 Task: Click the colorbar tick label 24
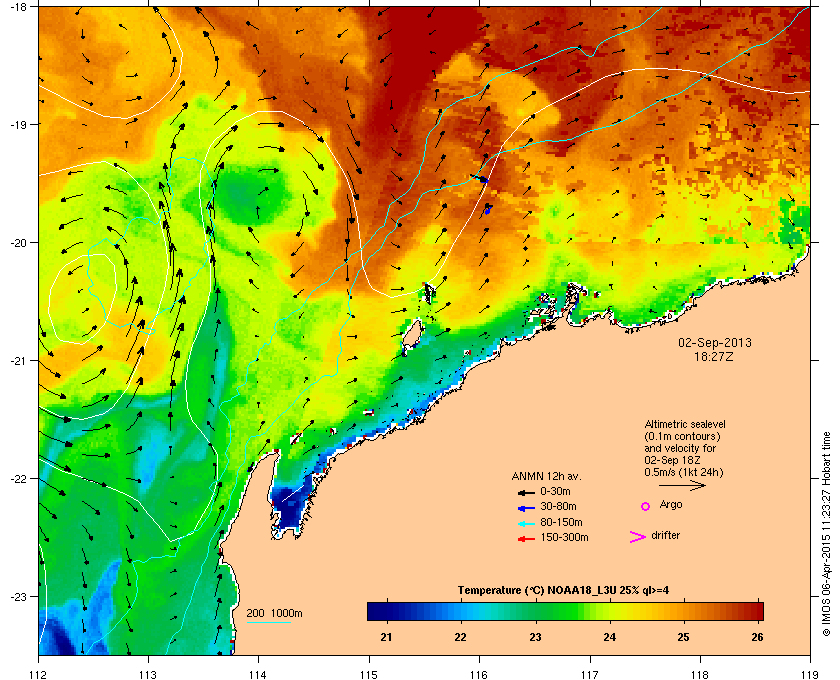(609, 637)
